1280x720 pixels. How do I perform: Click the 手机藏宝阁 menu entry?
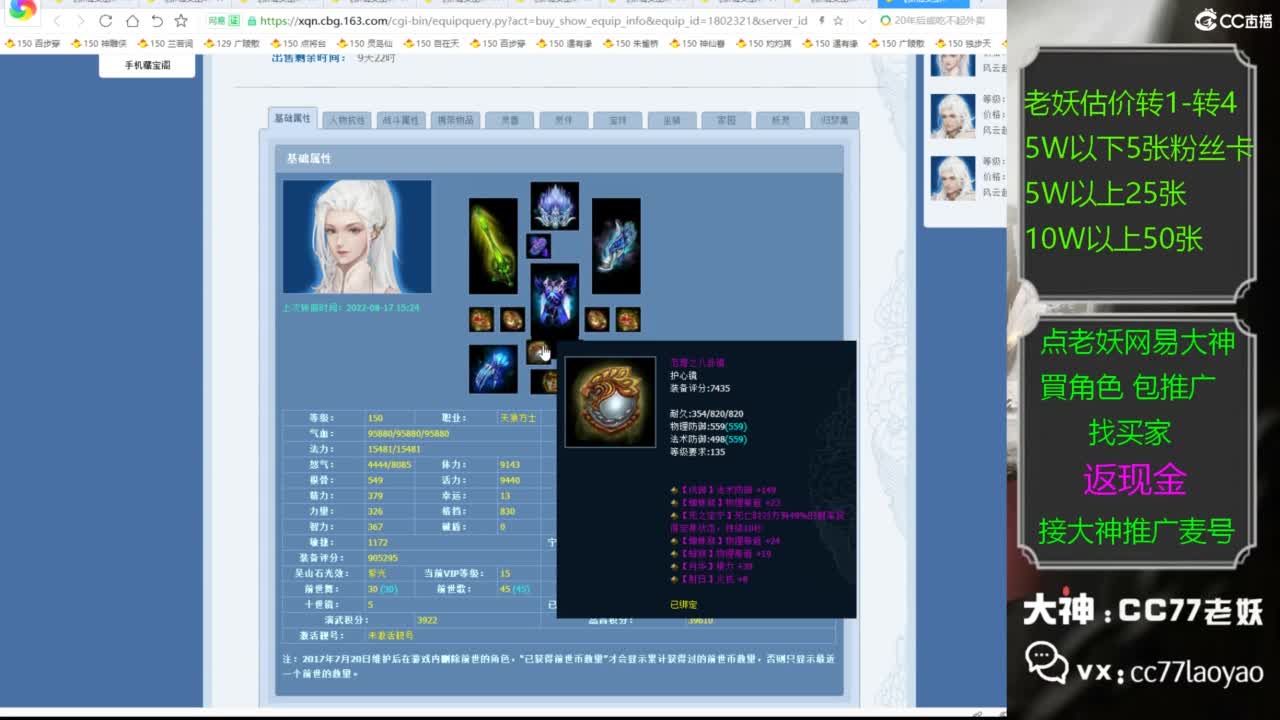pos(147,65)
